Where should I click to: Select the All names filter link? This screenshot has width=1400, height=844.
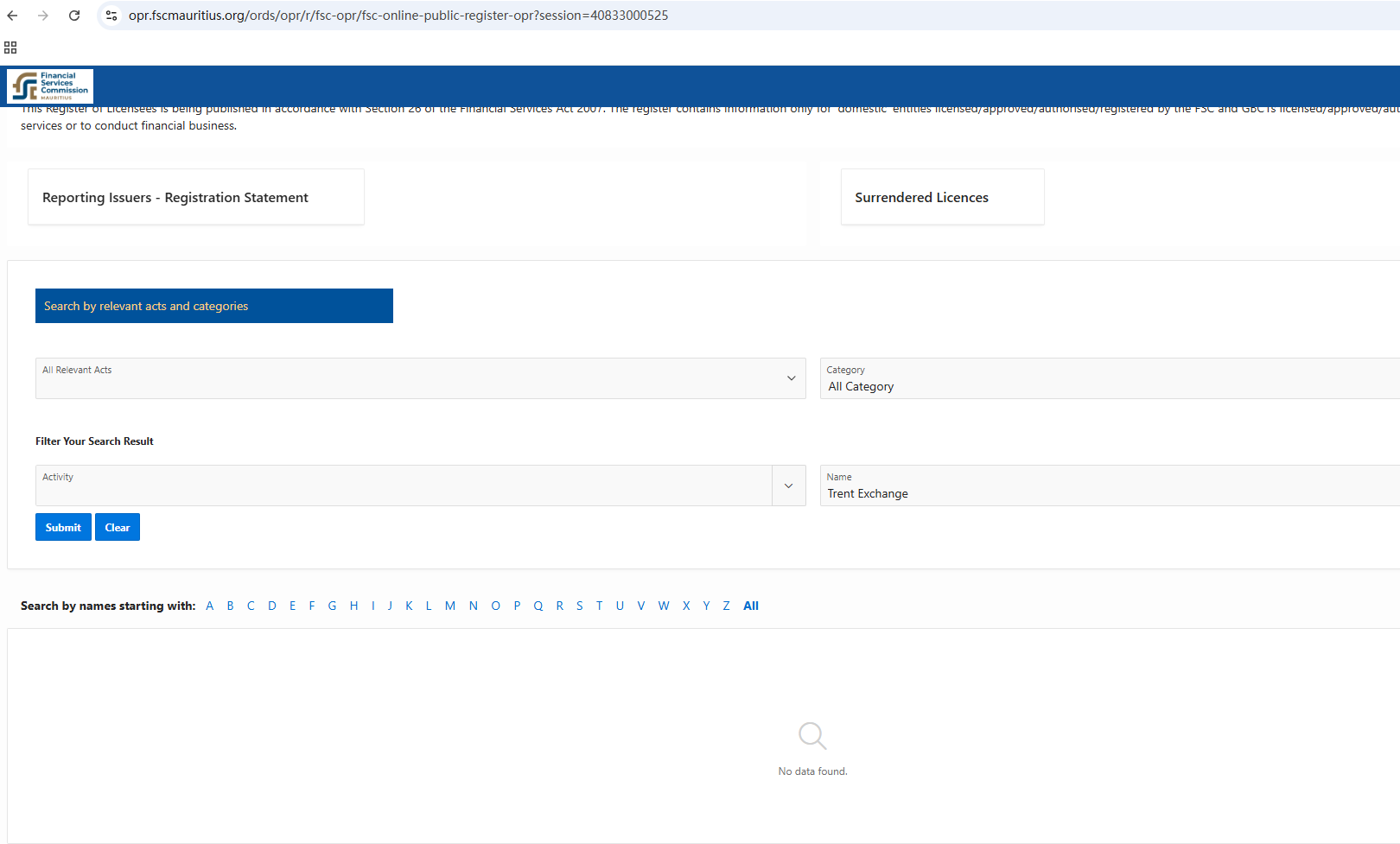pos(750,606)
